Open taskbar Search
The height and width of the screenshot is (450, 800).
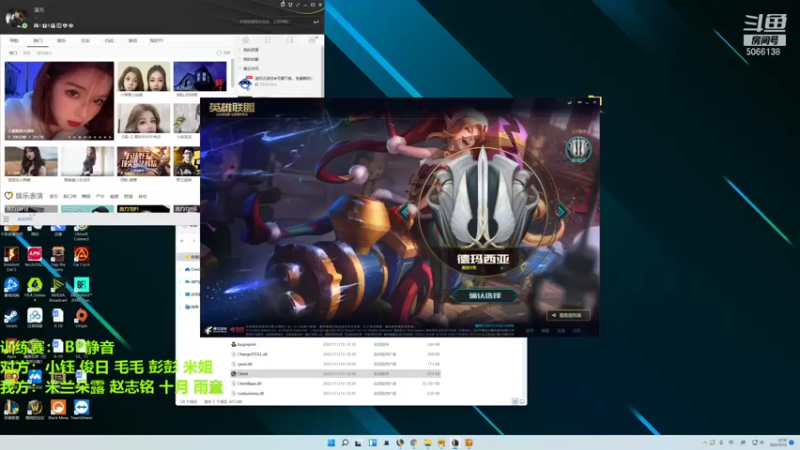pos(345,443)
